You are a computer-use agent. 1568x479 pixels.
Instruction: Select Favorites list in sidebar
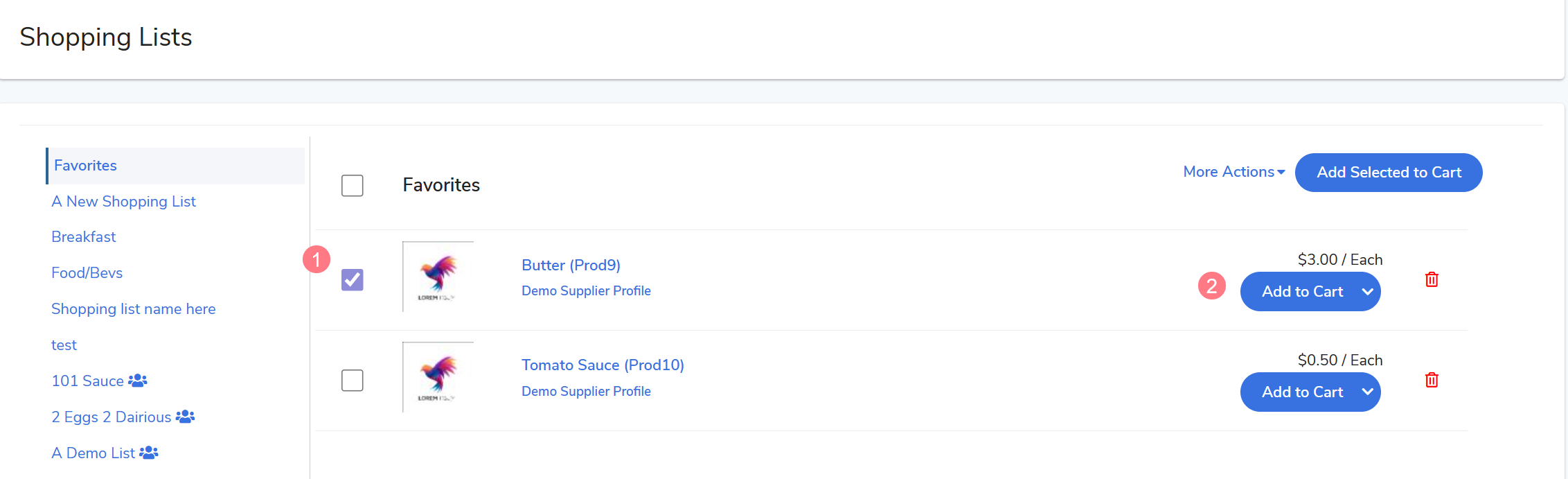[x=86, y=166]
